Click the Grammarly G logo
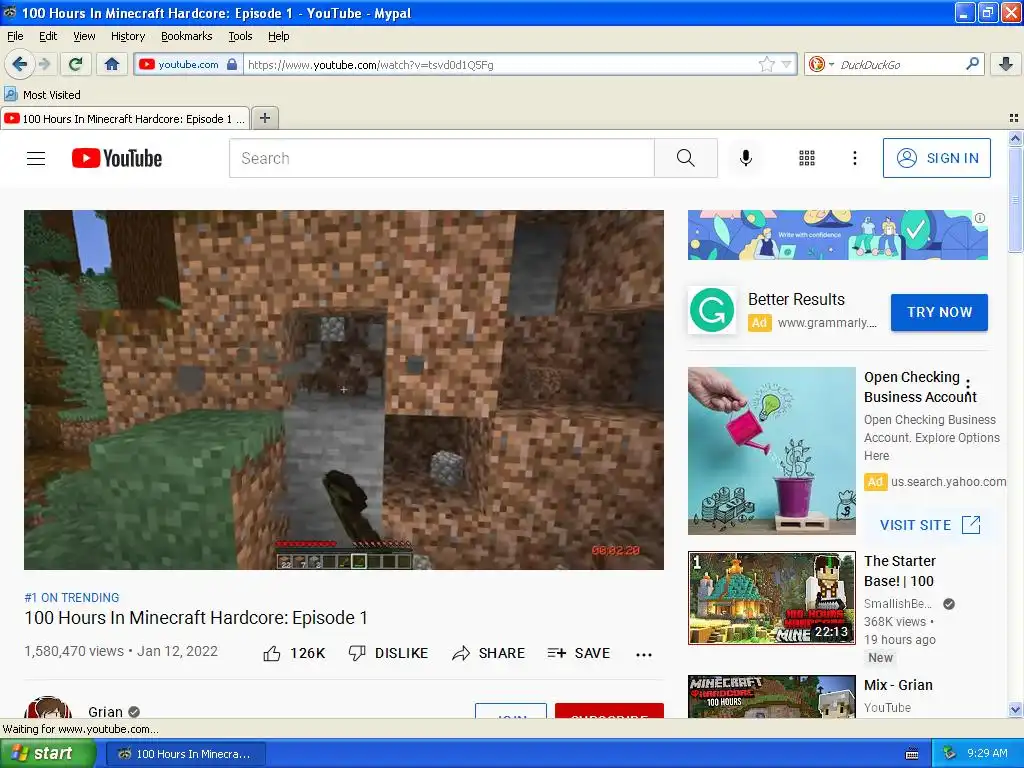This screenshot has height=768, width=1024. 712,310
